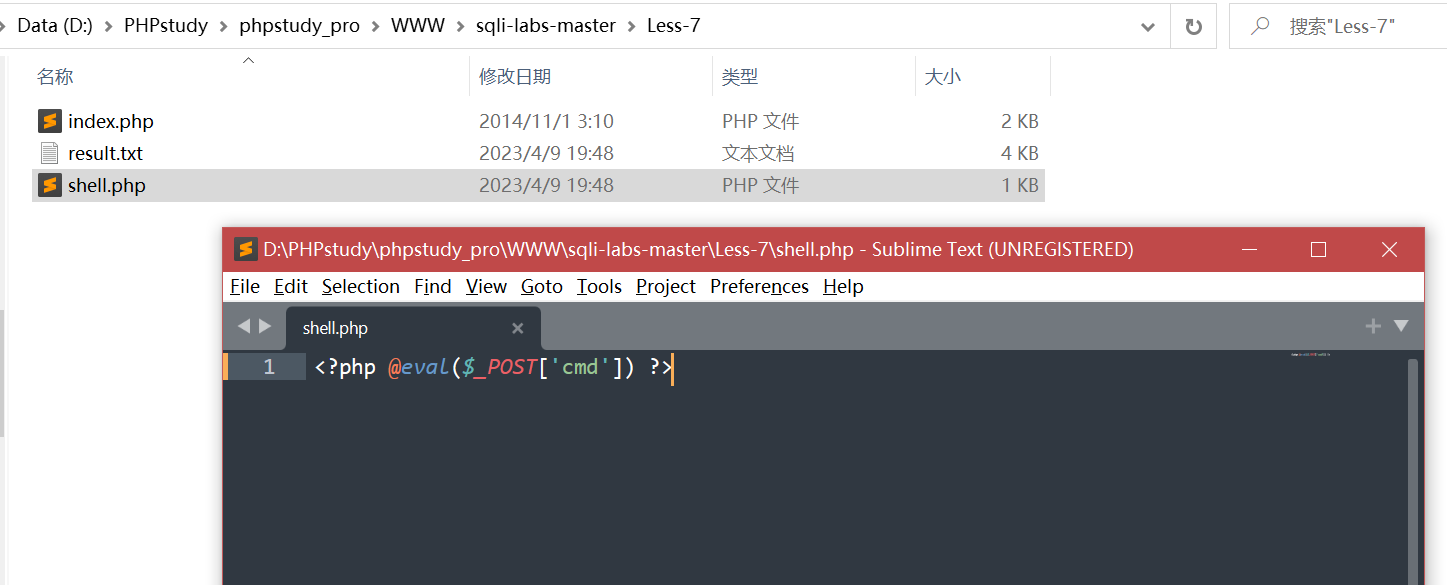Click the refresh icon in the address bar
Viewport: 1447px width, 585px height.
click(x=1194, y=25)
